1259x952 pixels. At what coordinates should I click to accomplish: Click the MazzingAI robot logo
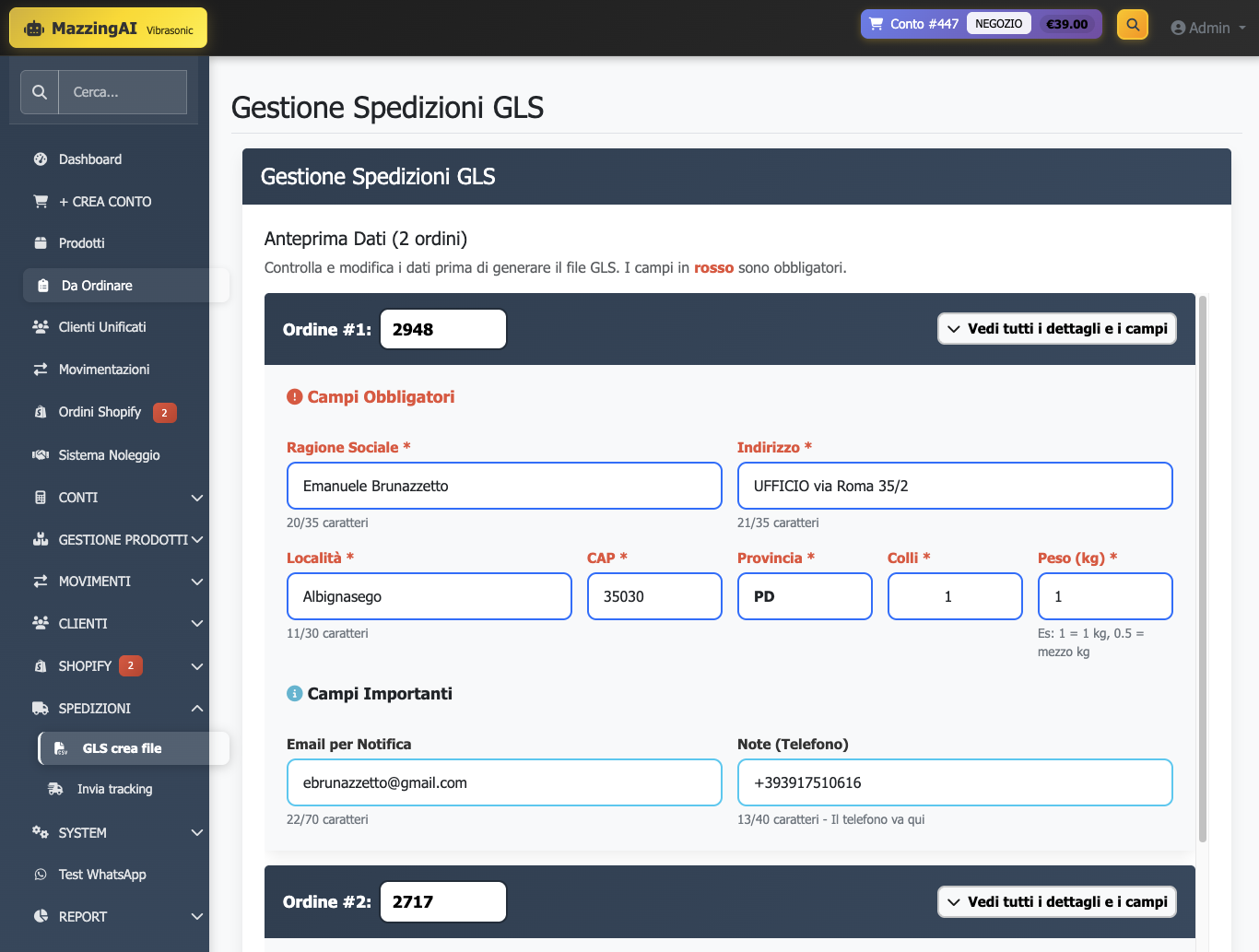[x=34, y=29]
